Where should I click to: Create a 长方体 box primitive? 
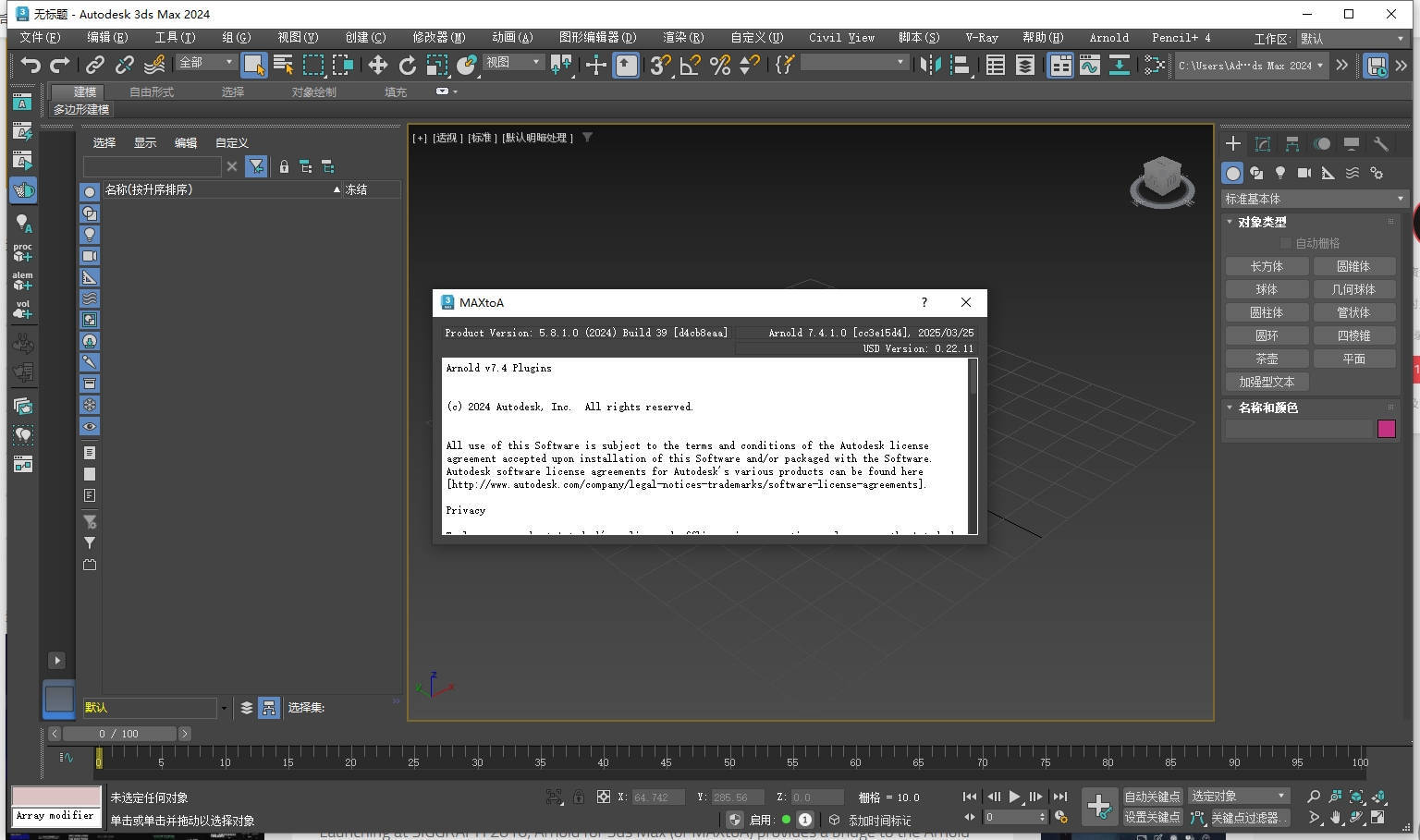1267,266
